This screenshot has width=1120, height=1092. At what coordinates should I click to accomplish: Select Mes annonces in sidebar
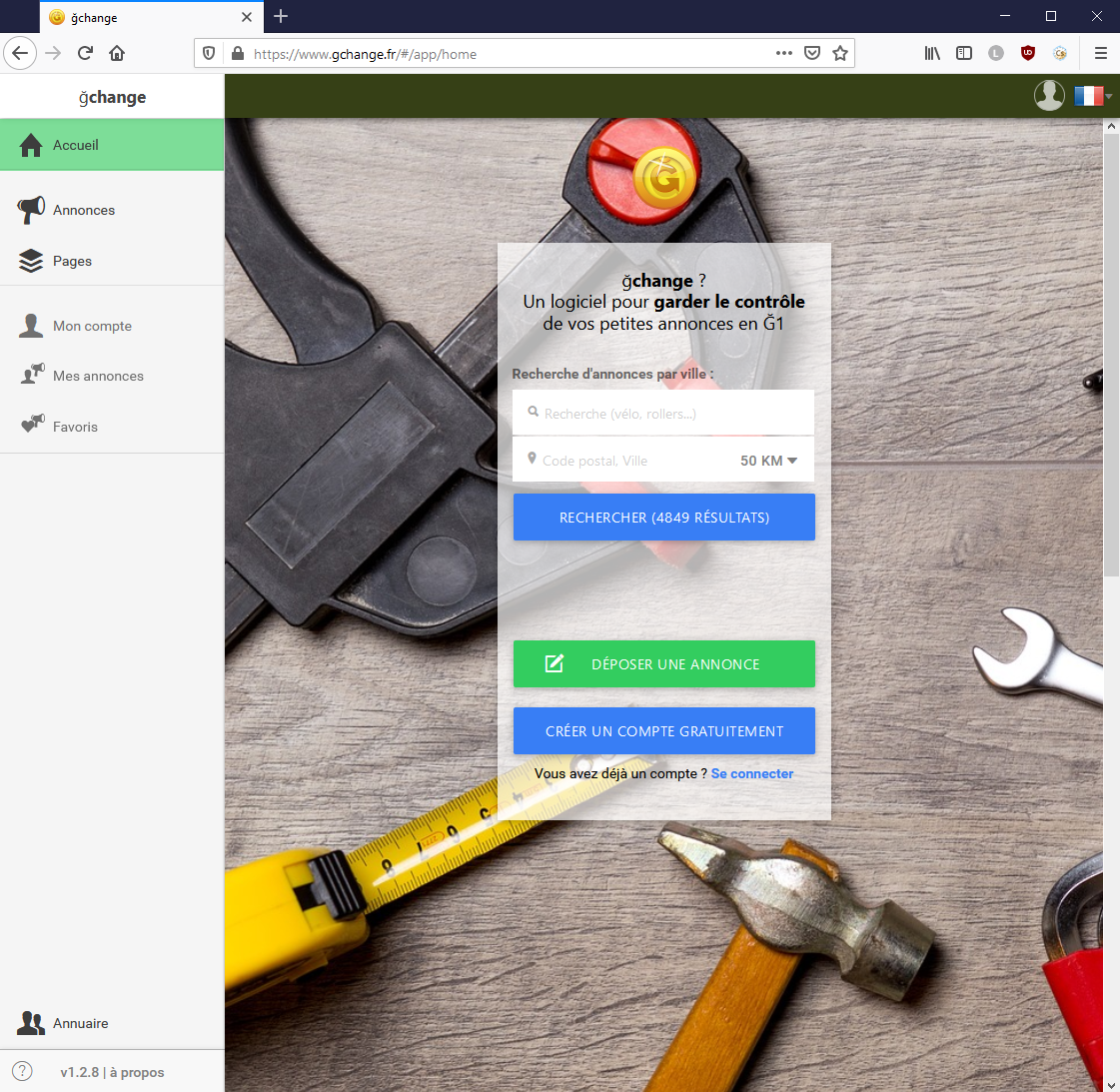point(98,376)
